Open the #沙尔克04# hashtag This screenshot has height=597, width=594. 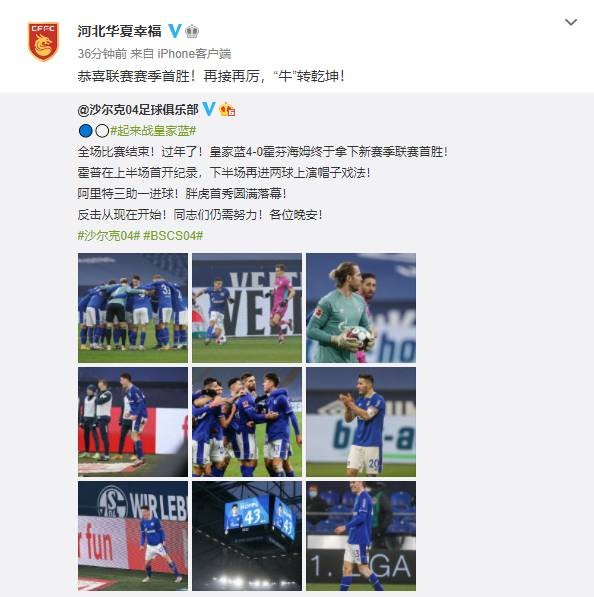coord(109,235)
